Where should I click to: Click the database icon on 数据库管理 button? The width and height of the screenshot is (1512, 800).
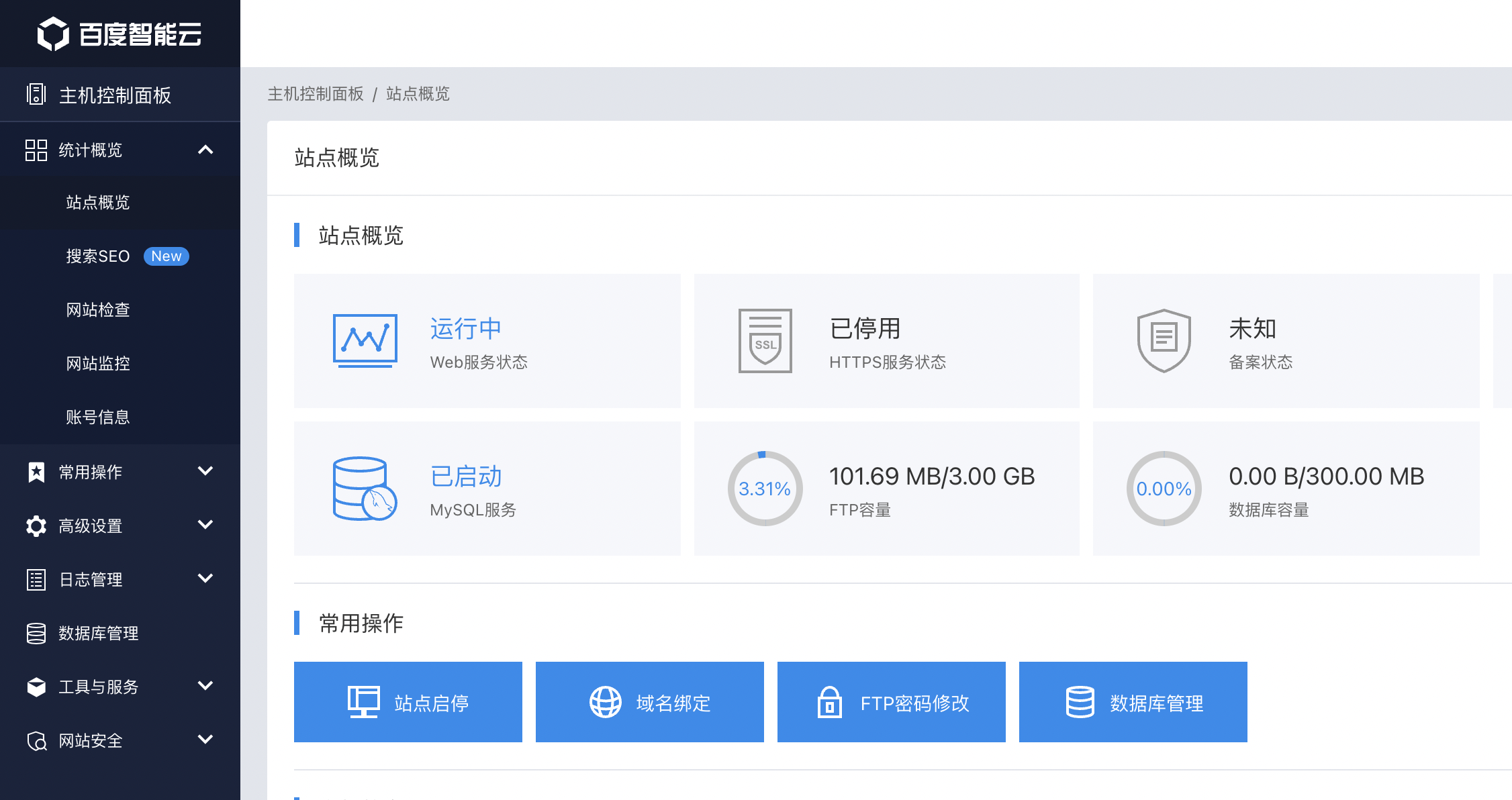1080,702
